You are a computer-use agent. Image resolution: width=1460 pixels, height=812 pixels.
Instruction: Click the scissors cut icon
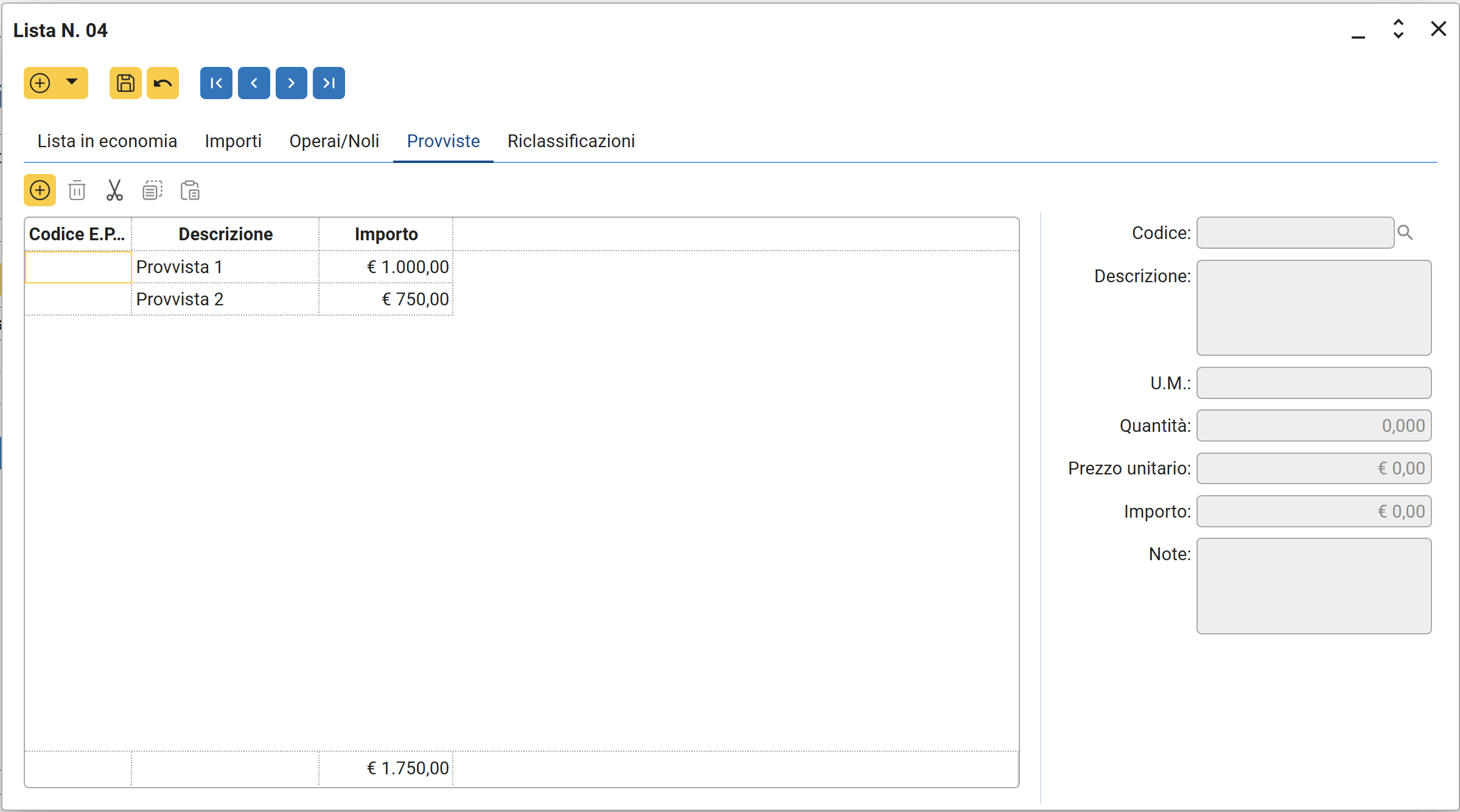click(x=114, y=190)
